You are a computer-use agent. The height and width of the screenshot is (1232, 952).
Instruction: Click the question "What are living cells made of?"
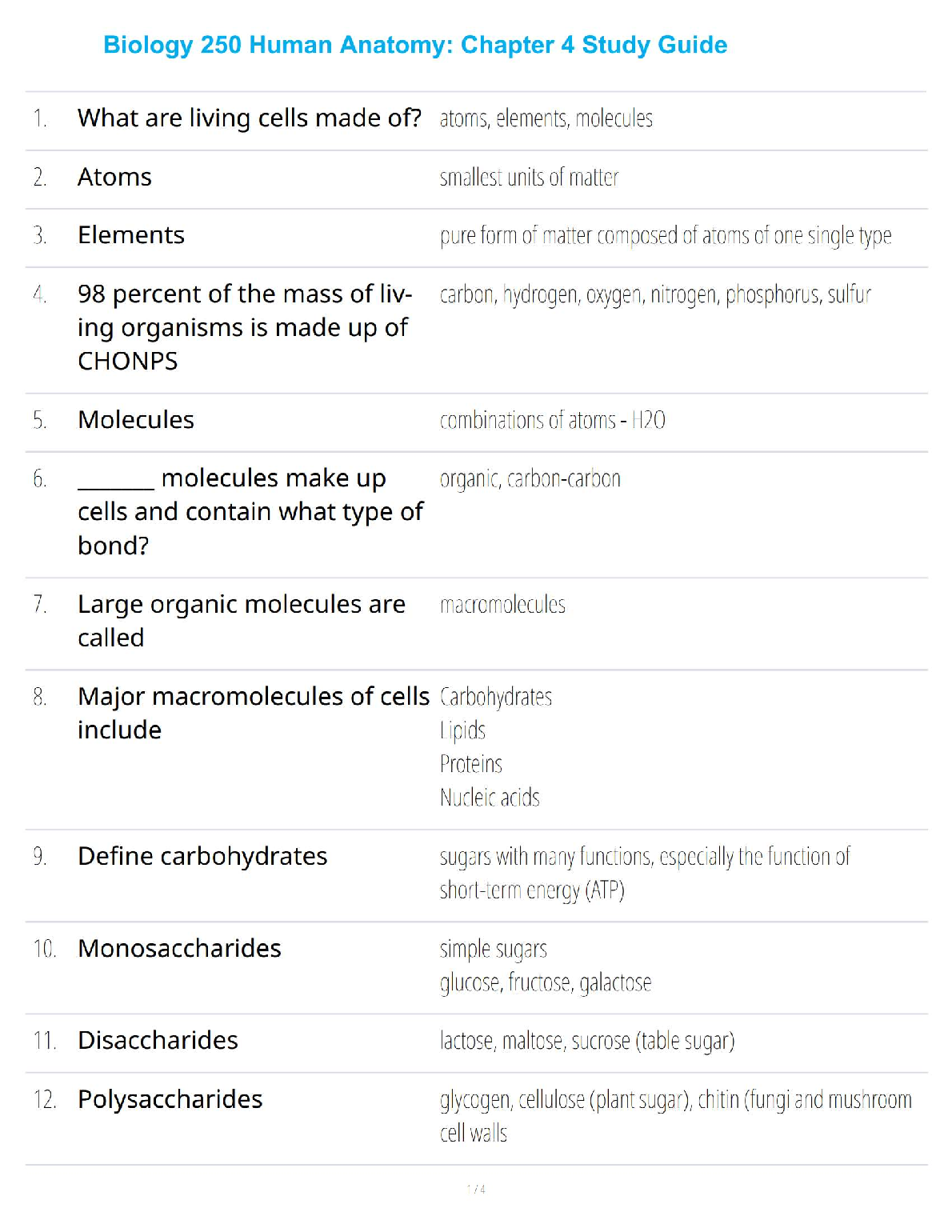tap(249, 118)
